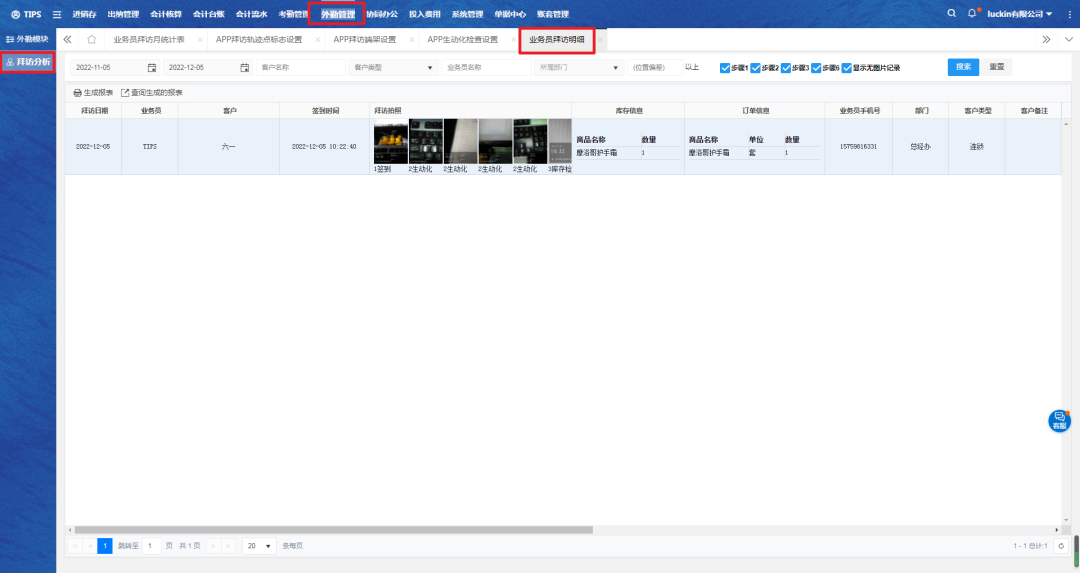
Task: Toggle the 显示无图片记录 checkbox
Action: [847, 68]
